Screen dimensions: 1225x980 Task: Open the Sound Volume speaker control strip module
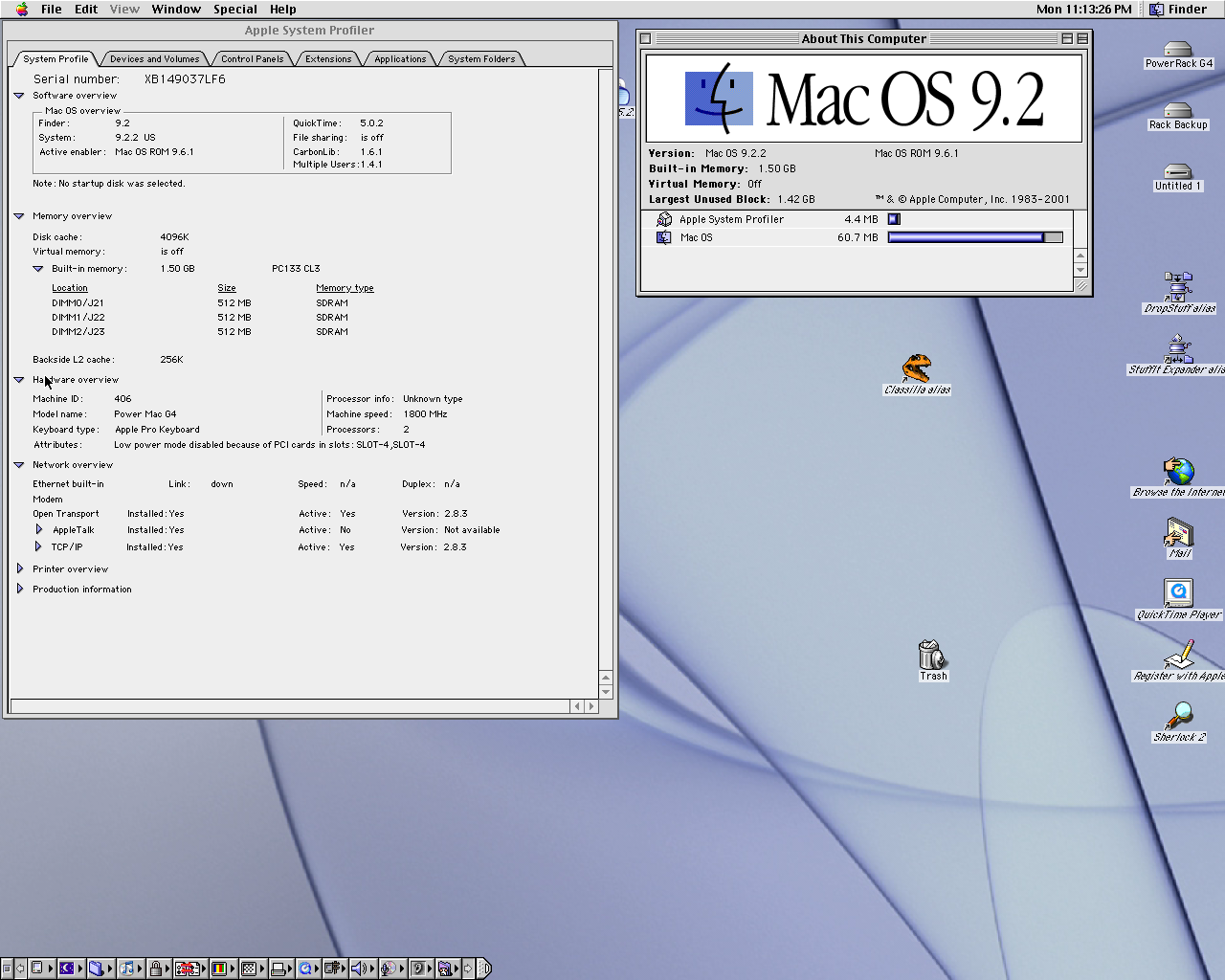pos(363,969)
